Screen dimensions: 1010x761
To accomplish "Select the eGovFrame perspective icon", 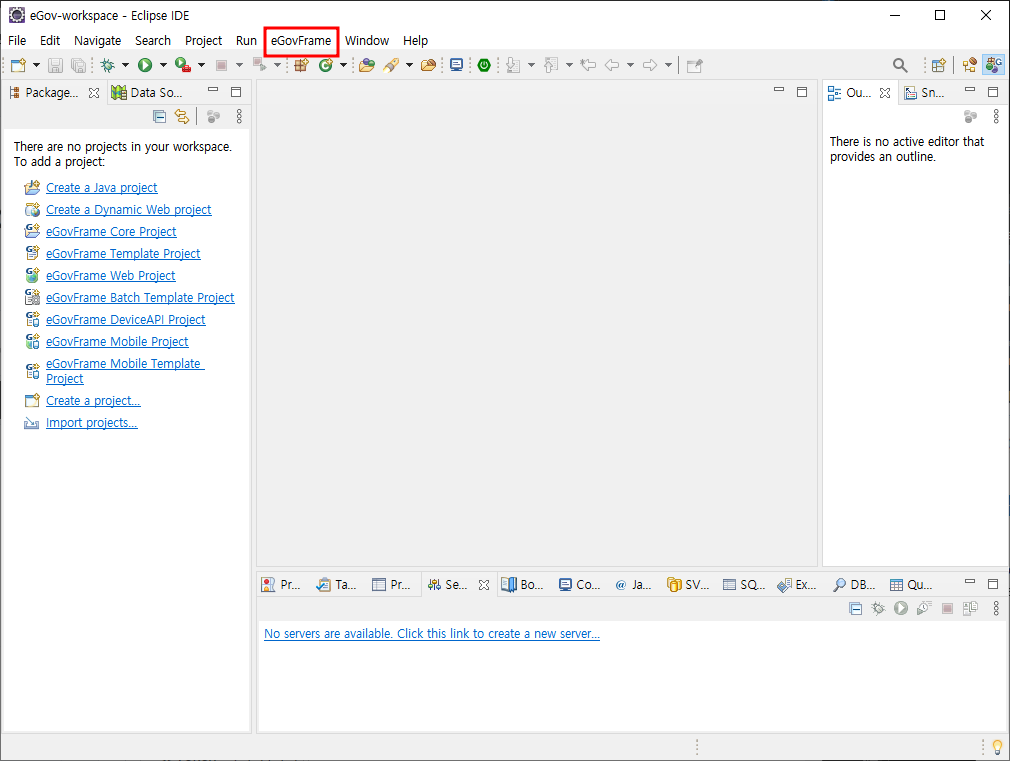I will click(994, 65).
